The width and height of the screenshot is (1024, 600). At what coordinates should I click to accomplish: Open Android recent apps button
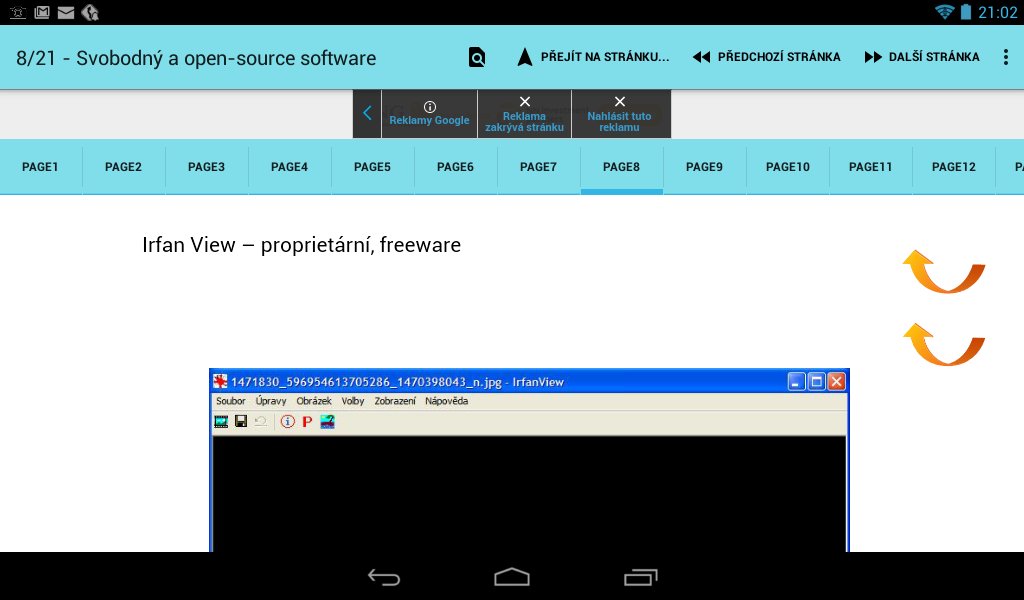[640, 577]
